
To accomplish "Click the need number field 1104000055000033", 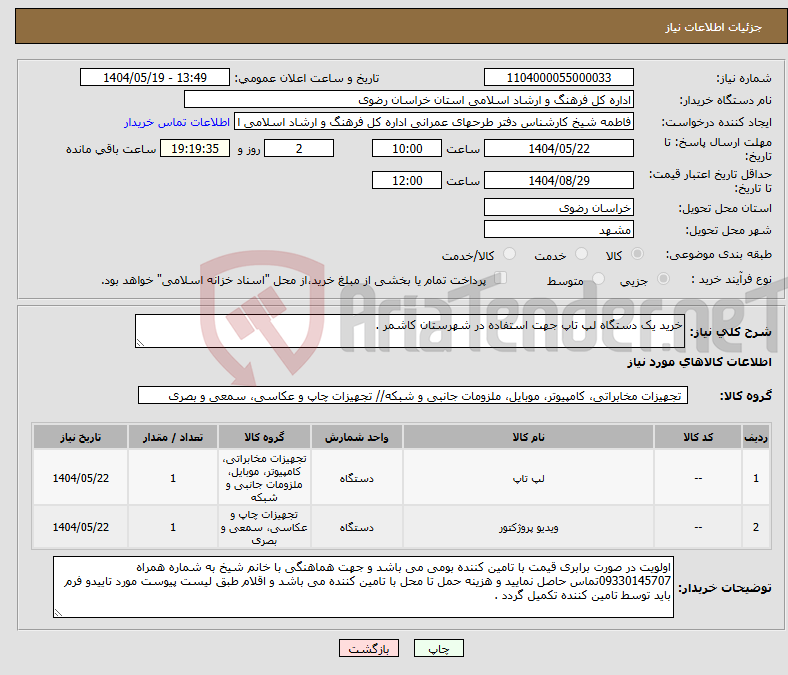I will click(x=559, y=77).
